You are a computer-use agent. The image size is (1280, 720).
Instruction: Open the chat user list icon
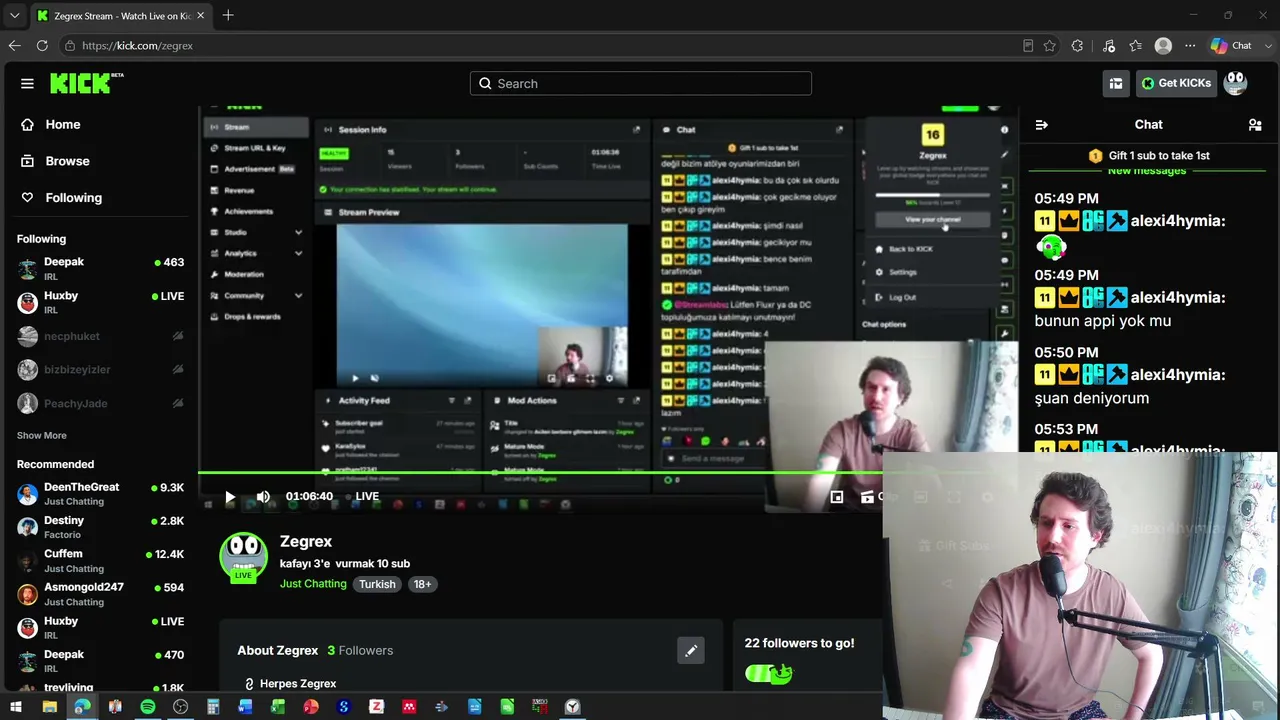pyautogui.click(x=1255, y=125)
